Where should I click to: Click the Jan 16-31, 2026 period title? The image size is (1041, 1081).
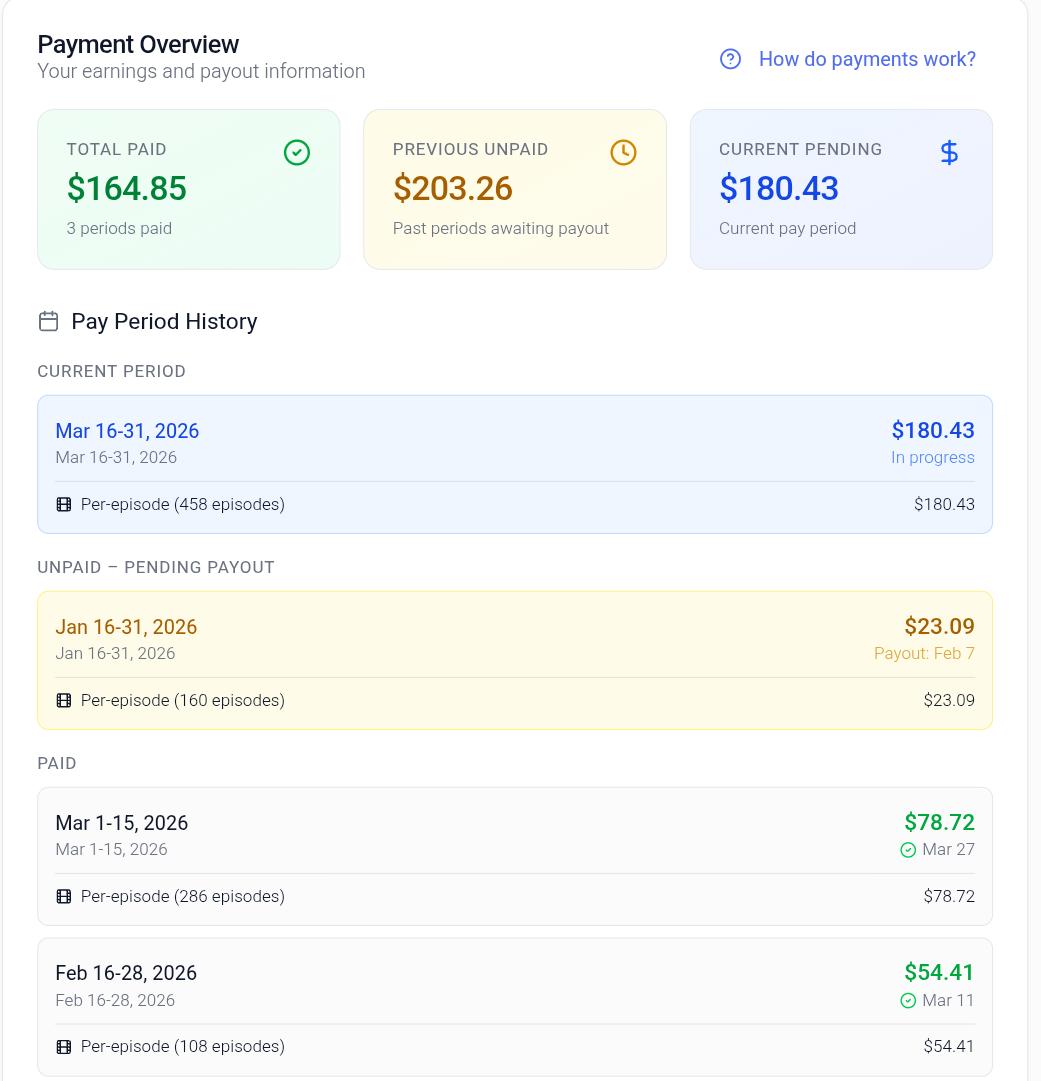pyautogui.click(x=126, y=627)
